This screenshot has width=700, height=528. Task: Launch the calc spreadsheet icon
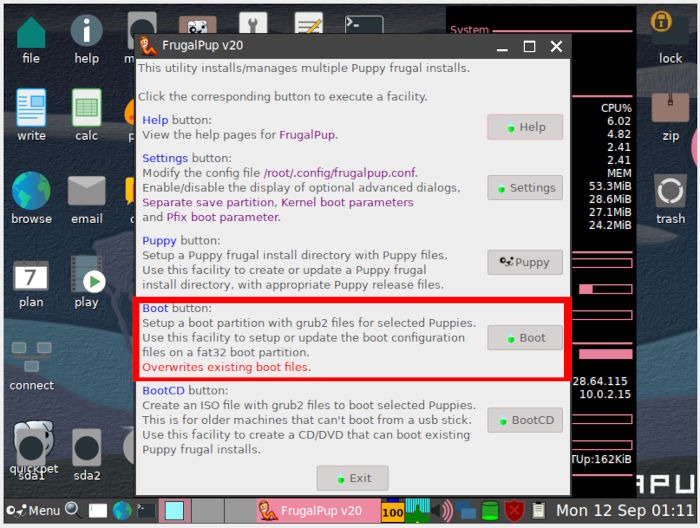86,108
